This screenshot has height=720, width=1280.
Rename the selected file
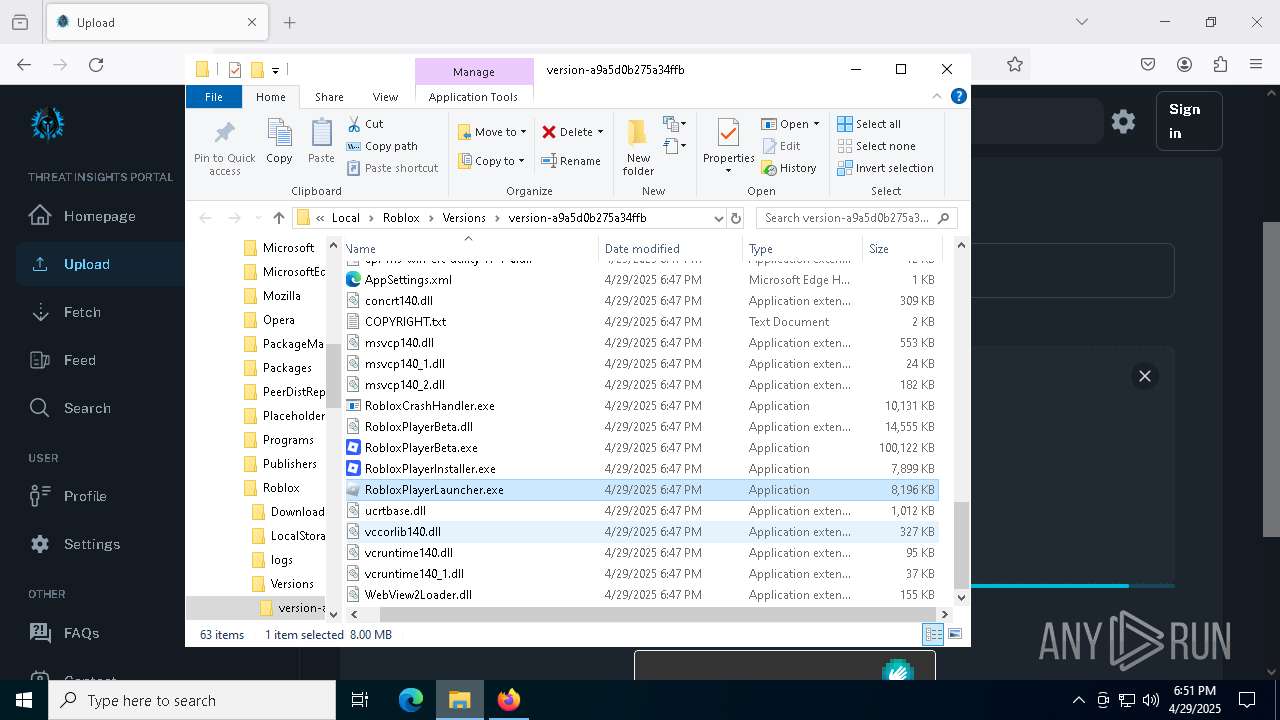pos(571,161)
